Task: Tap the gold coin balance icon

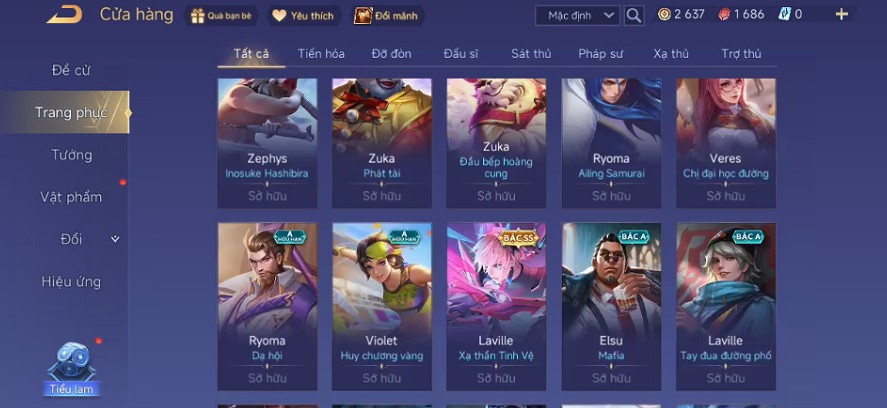Action: coord(665,15)
